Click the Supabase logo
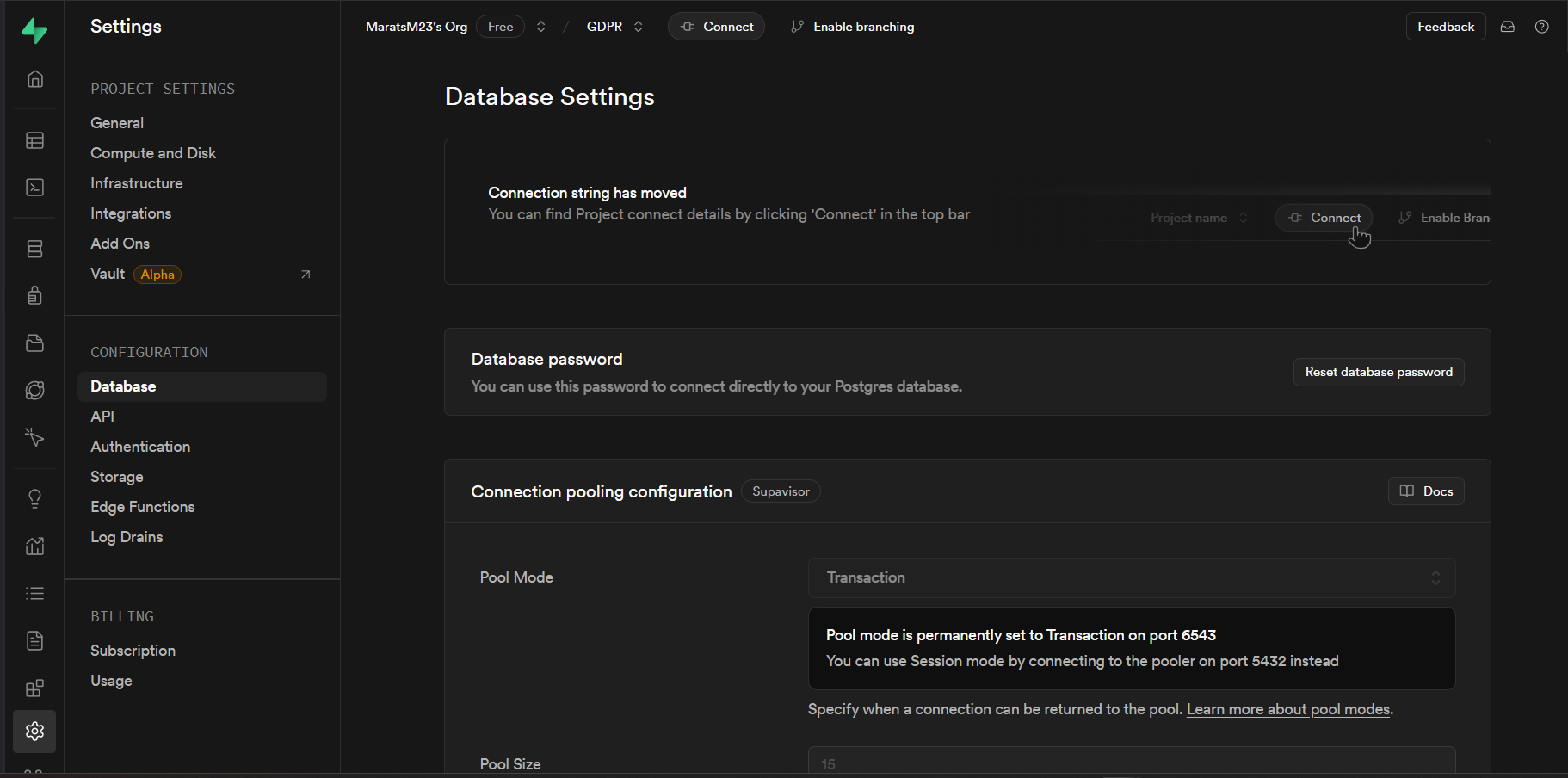The image size is (1568, 778). (x=34, y=30)
